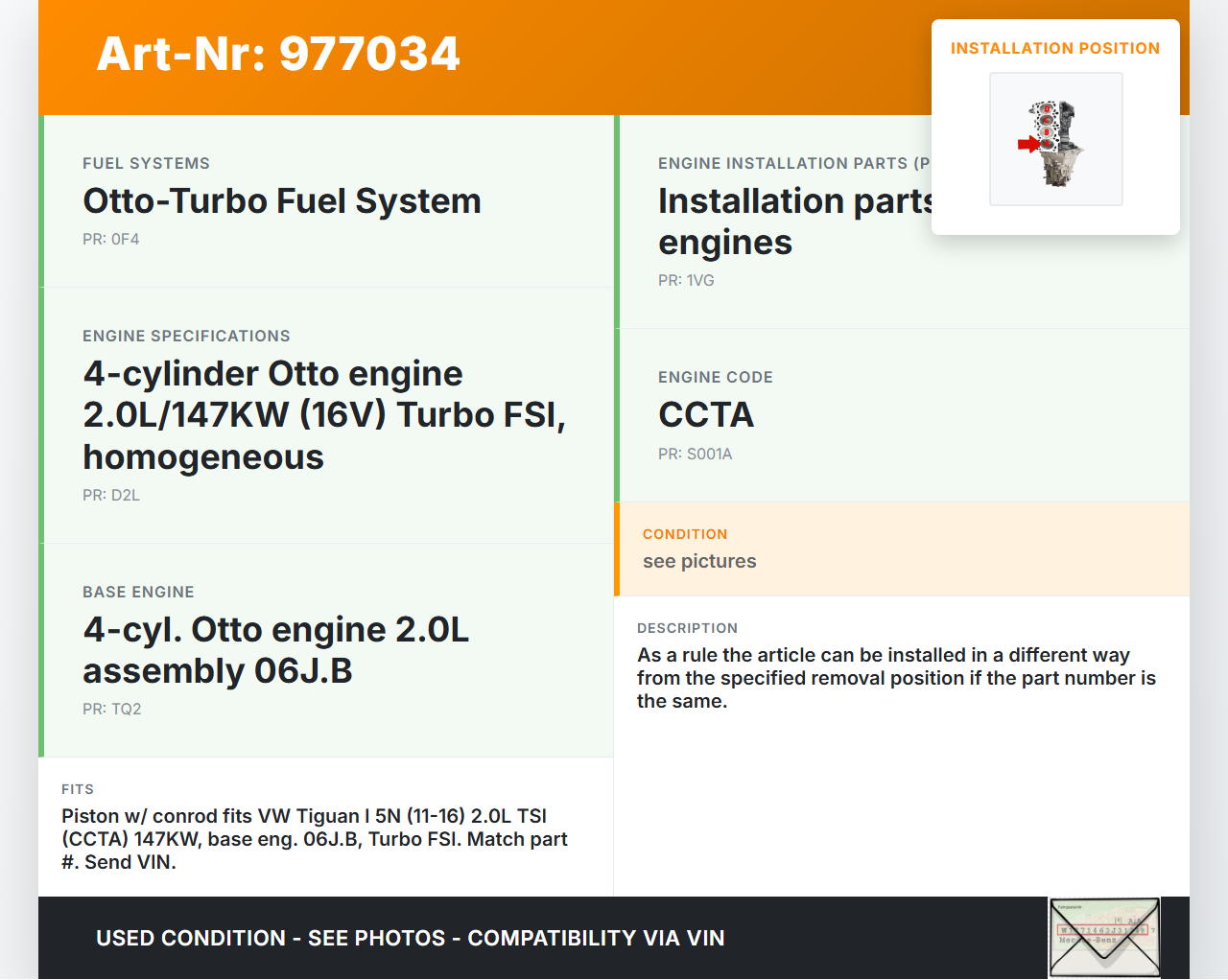The width and height of the screenshot is (1228, 980).
Task: Select the Art-Nr: 977034 heading
Action: tap(278, 54)
